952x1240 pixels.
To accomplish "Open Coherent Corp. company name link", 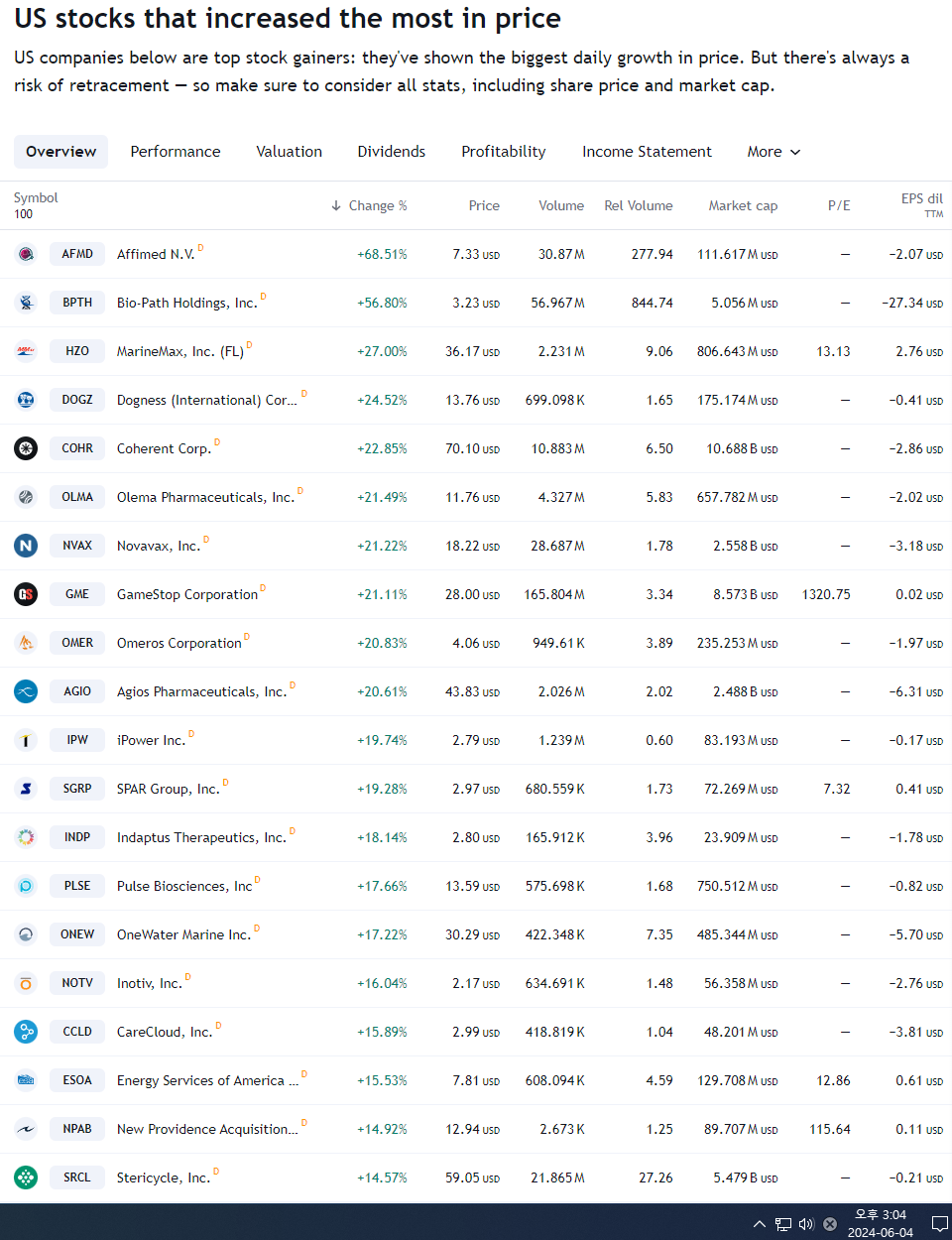I will point(164,448).
